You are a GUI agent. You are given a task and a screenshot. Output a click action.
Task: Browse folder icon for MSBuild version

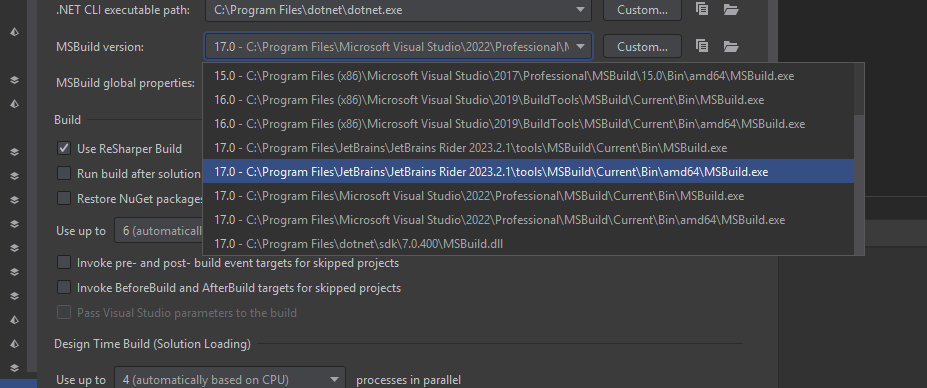coord(731,46)
